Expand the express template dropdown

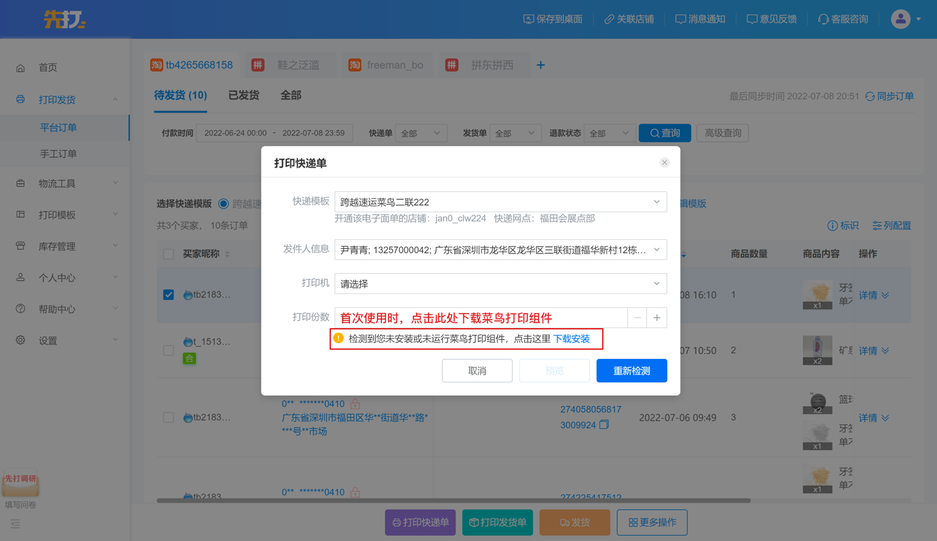(656, 202)
